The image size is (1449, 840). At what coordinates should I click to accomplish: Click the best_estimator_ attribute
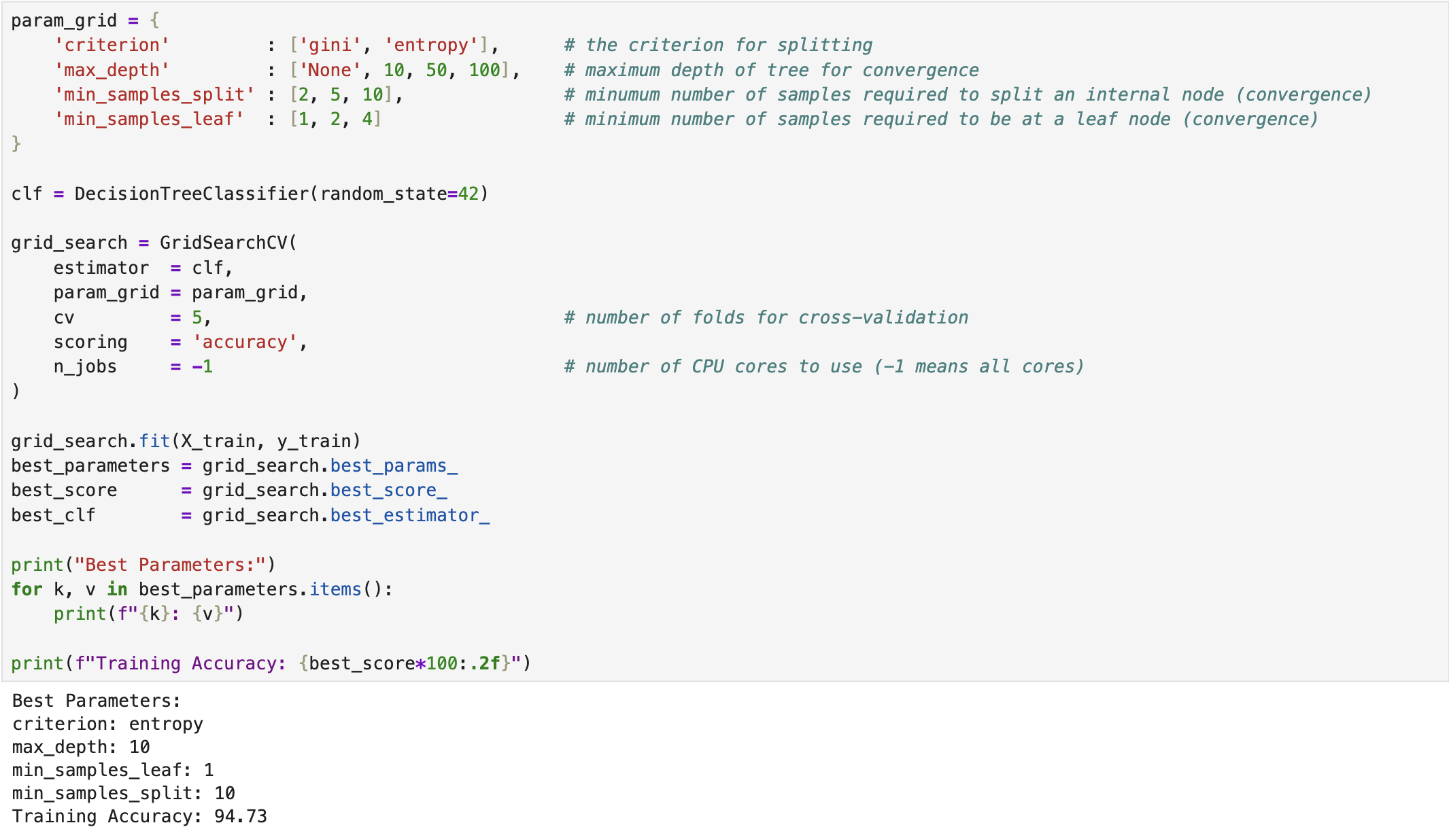point(409,516)
